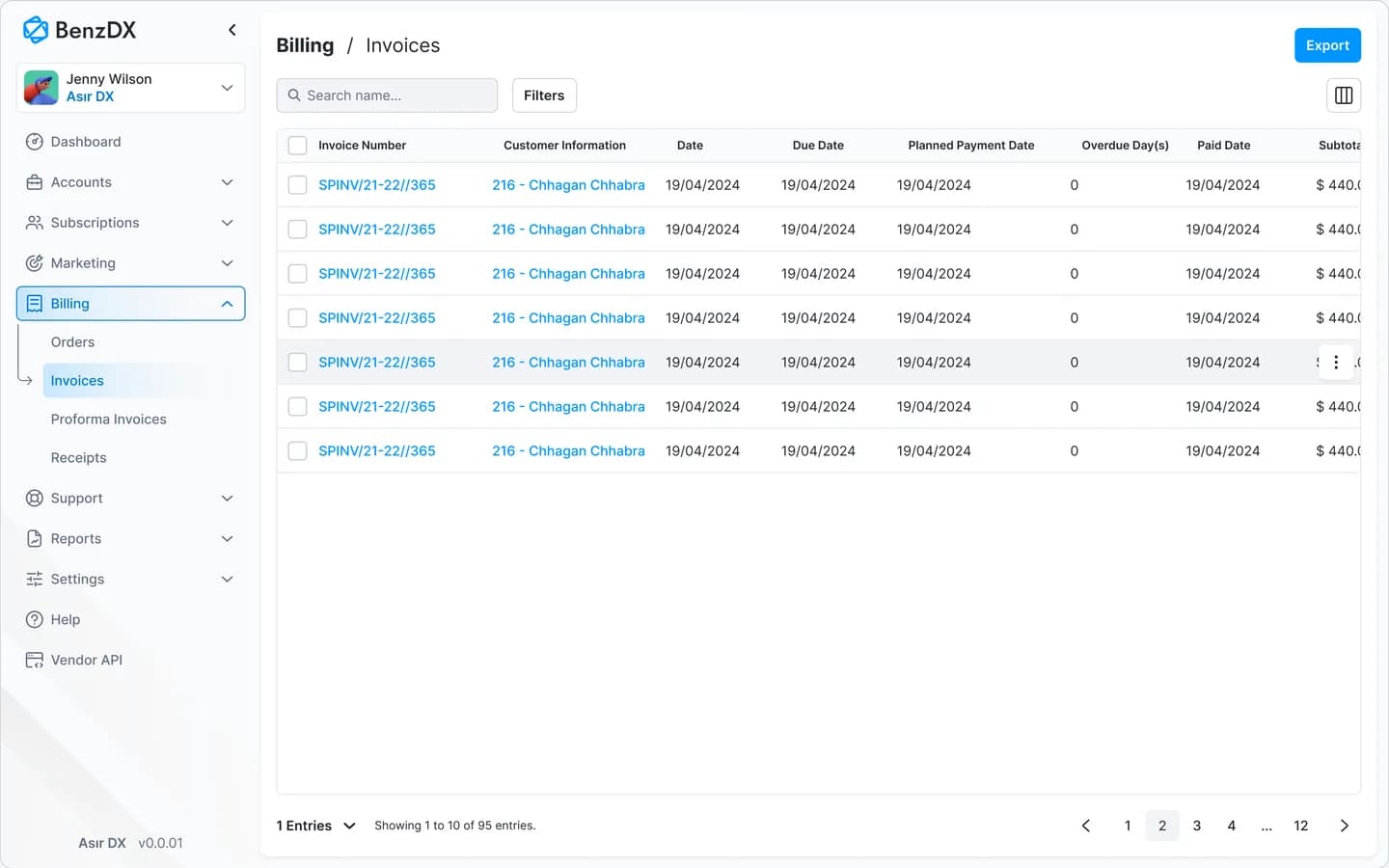Click the Accounts briefcase icon
Viewport: 1389px width, 868px height.
pos(35,182)
